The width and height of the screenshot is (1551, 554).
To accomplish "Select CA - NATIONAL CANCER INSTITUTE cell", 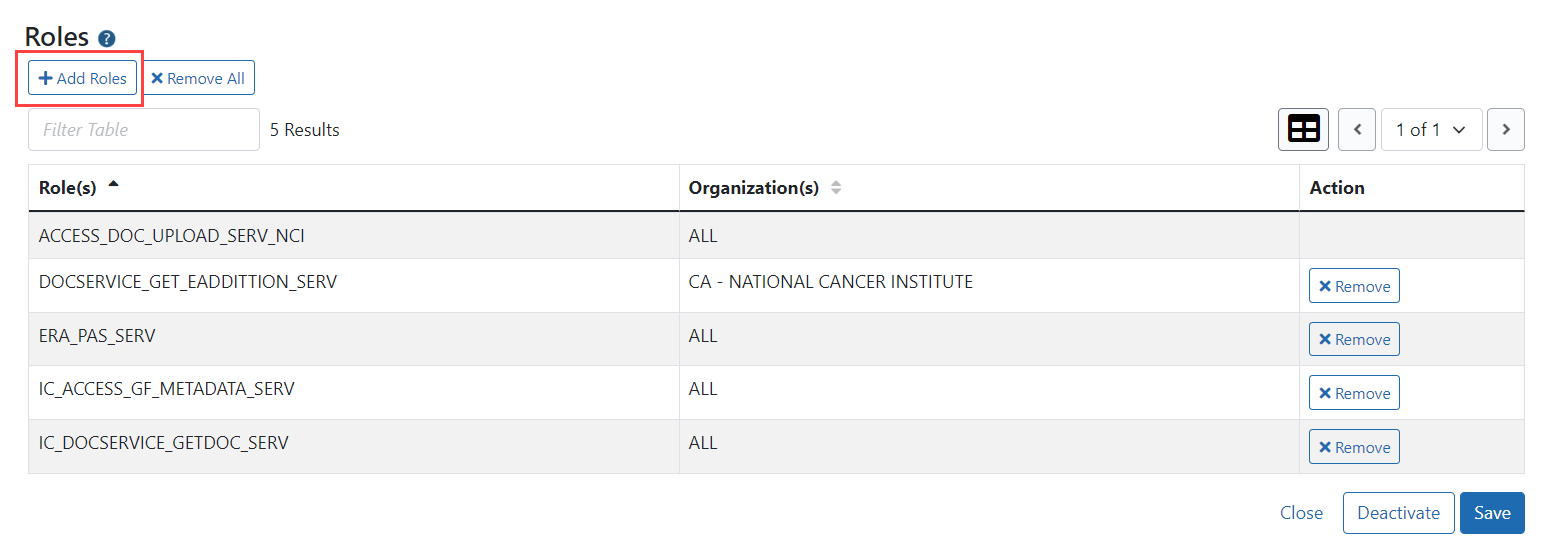I will point(831,282).
